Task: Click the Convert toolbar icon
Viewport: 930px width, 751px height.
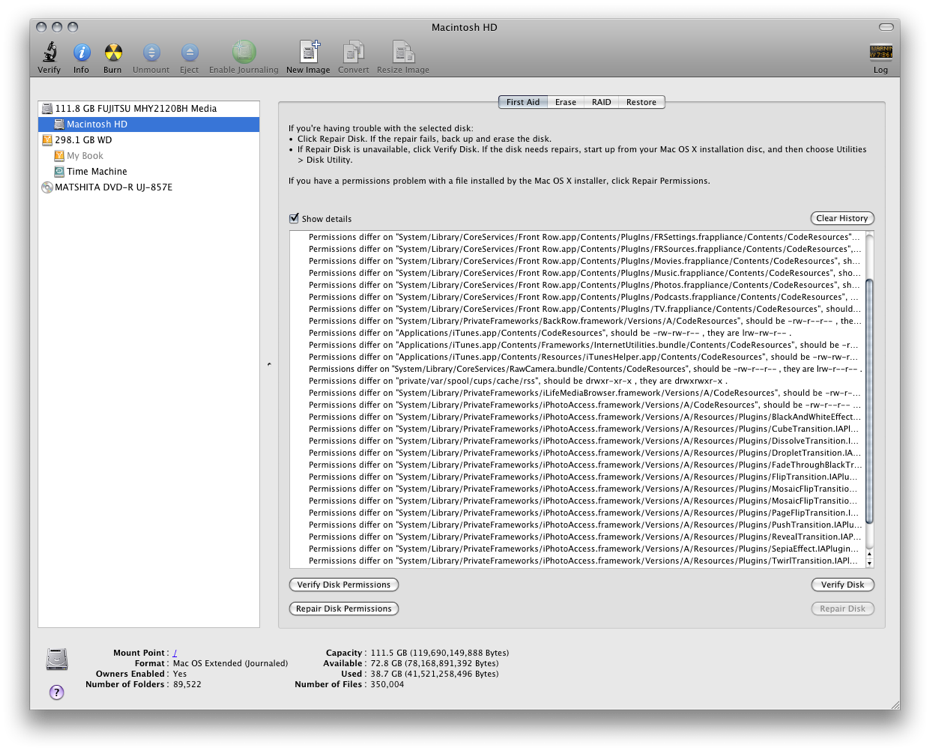Action: [x=353, y=52]
